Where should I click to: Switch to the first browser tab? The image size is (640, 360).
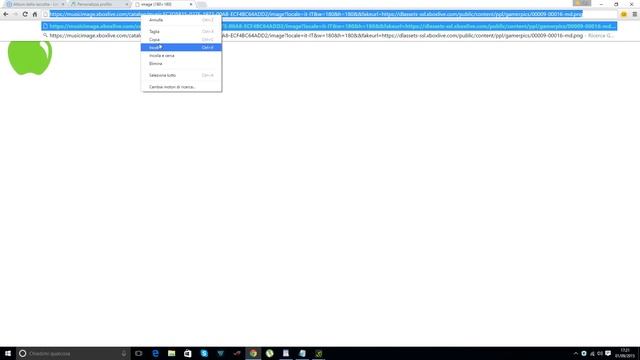coord(35,4)
